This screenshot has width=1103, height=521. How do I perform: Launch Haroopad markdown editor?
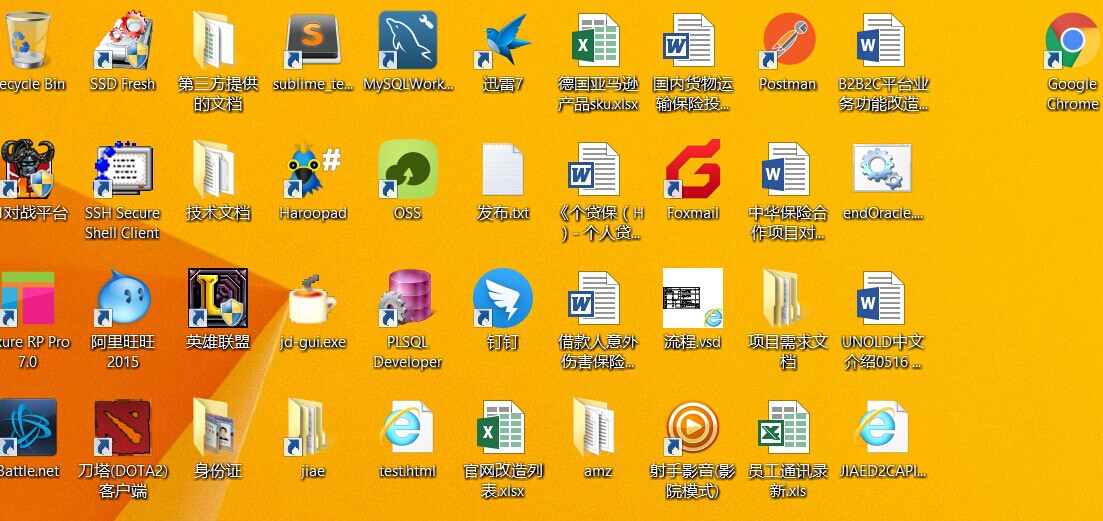coord(313,169)
